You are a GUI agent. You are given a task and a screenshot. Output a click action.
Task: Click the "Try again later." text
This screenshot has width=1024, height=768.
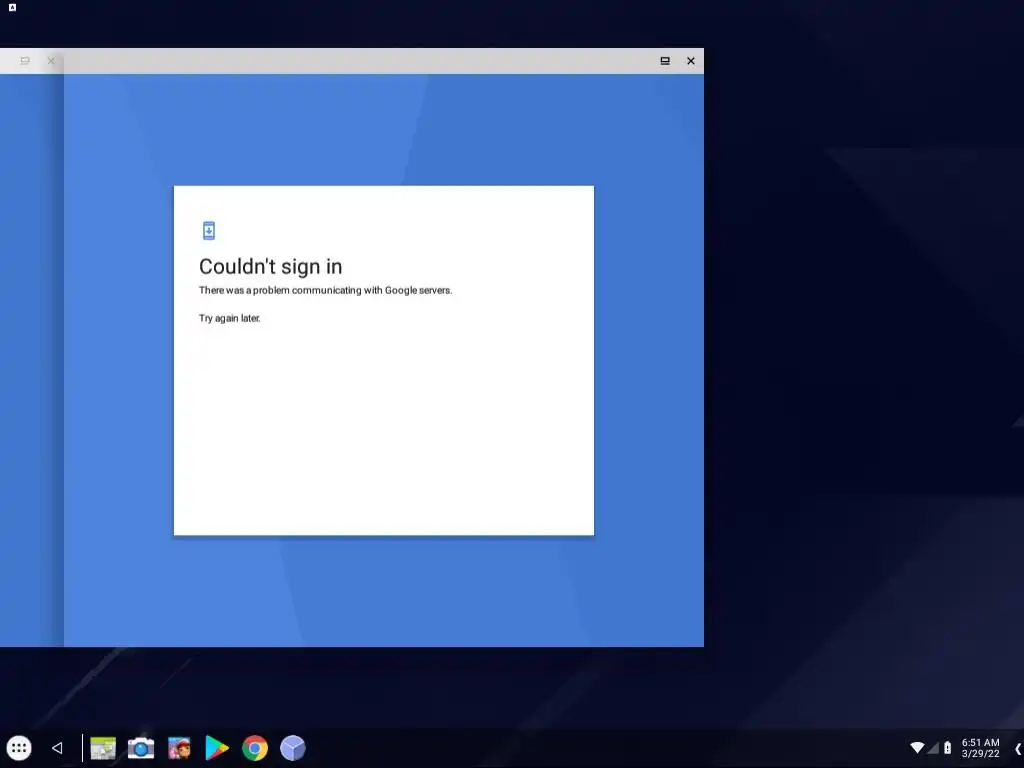pyautogui.click(x=229, y=318)
